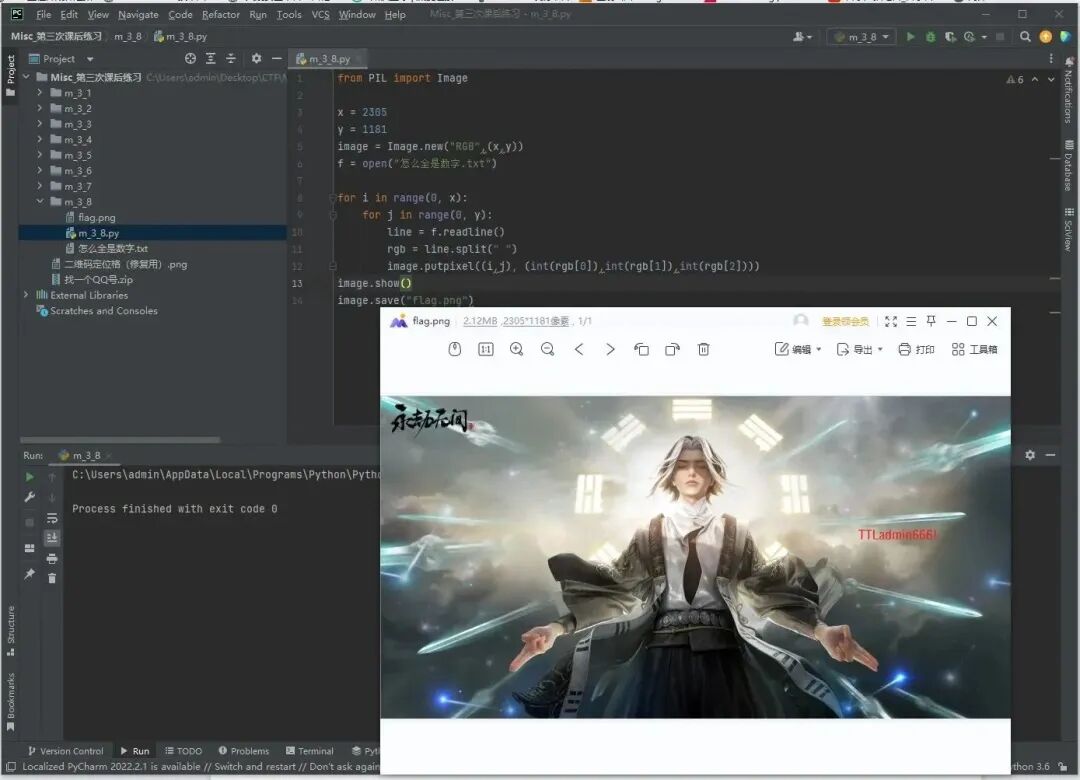Toggle always-on-top pin in image viewer
The width and height of the screenshot is (1080, 780).
tap(931, 321)
